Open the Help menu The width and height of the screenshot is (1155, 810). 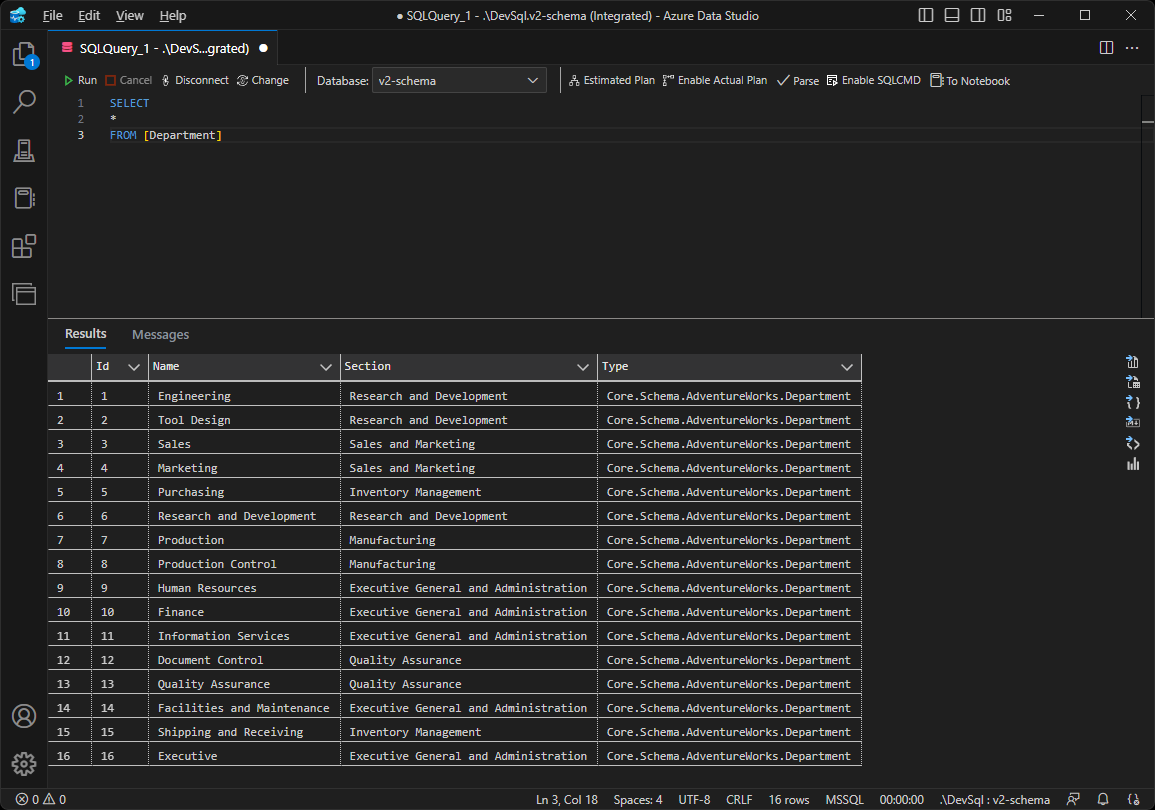coord(173,15)
